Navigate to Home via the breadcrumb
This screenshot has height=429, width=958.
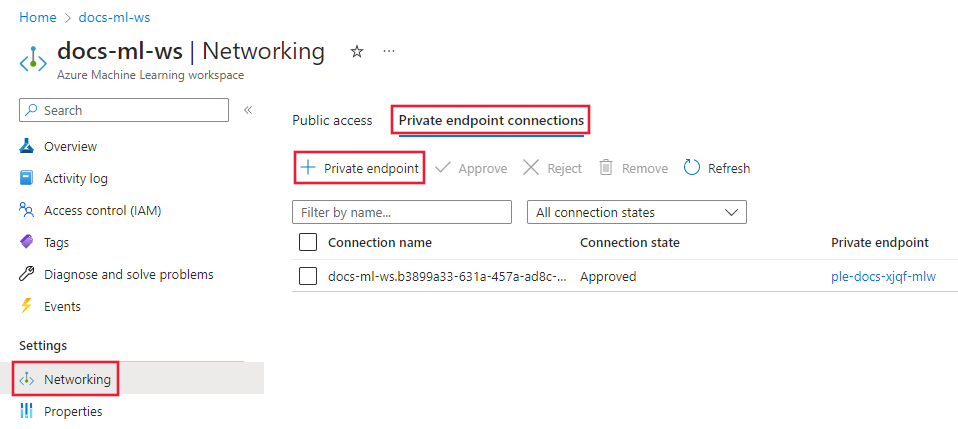(x=38, y=18)
